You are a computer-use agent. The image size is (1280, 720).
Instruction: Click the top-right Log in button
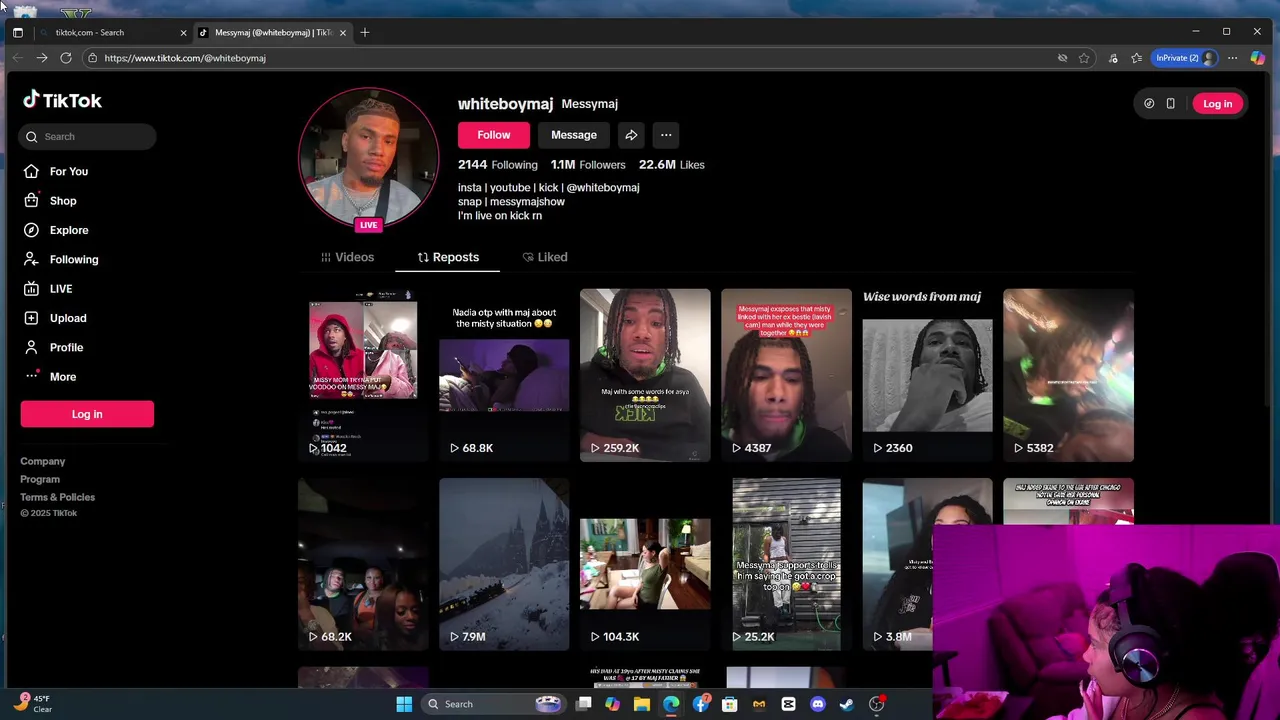[1217, 103]
